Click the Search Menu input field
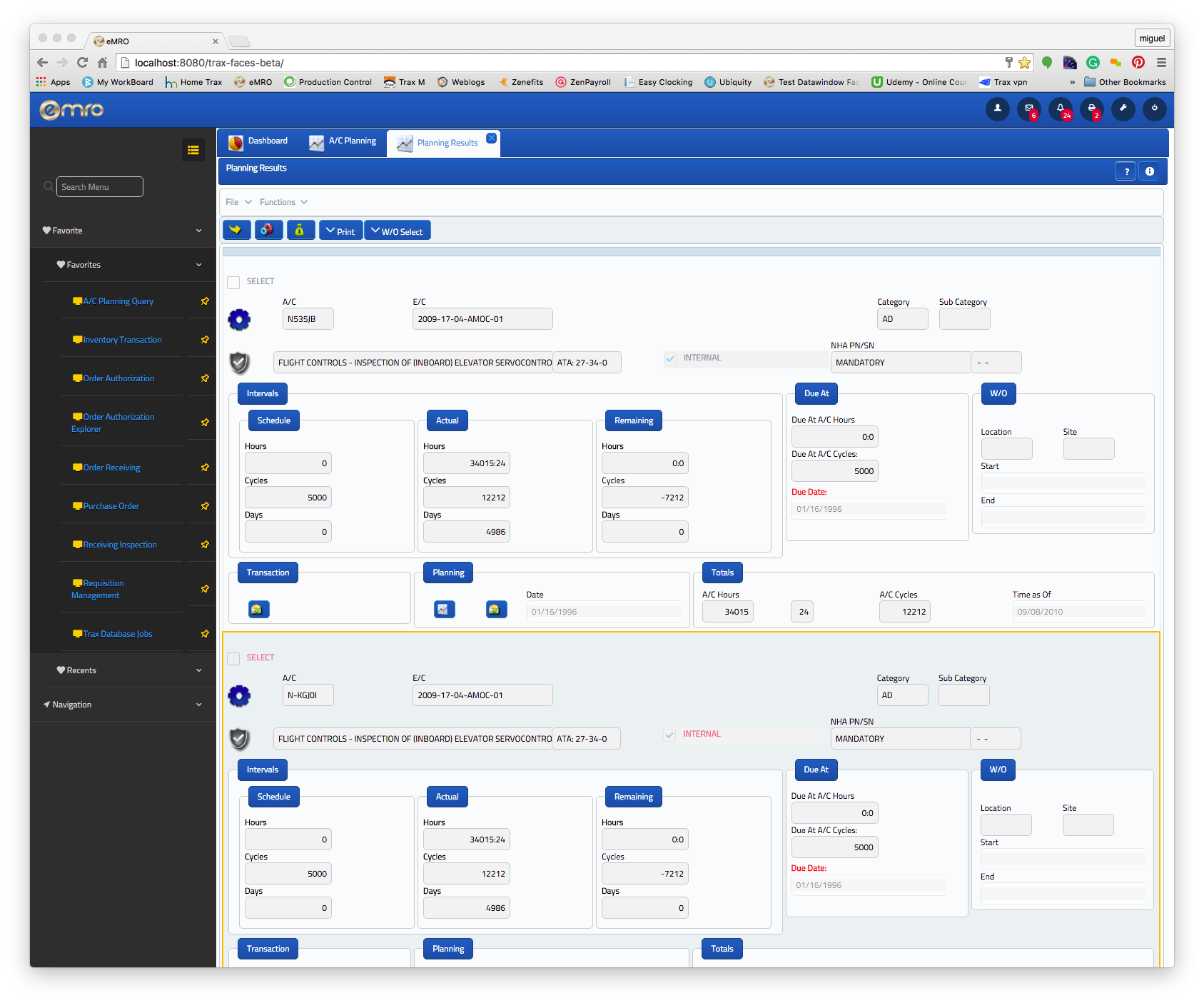1204x1003 pixels. click(99, 187)
